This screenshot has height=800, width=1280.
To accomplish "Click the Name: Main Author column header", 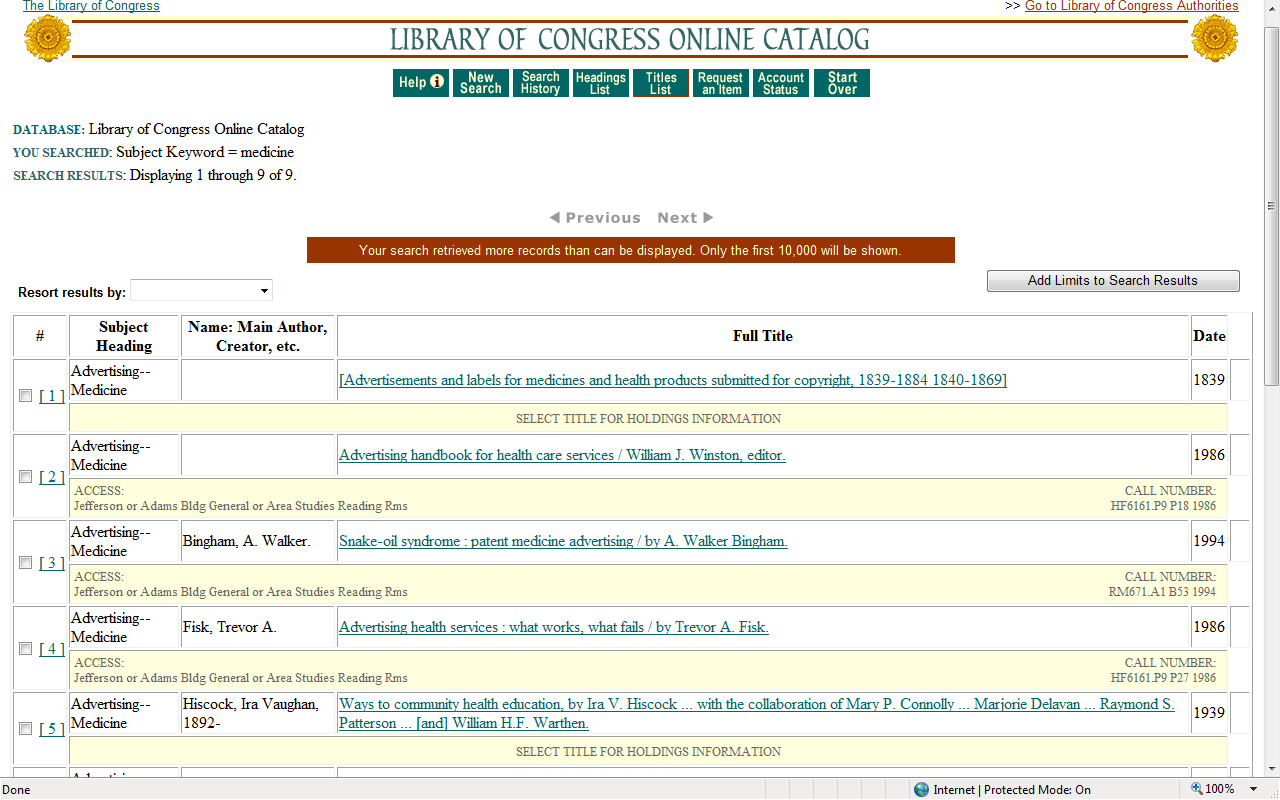I will [x=258, y=336].
